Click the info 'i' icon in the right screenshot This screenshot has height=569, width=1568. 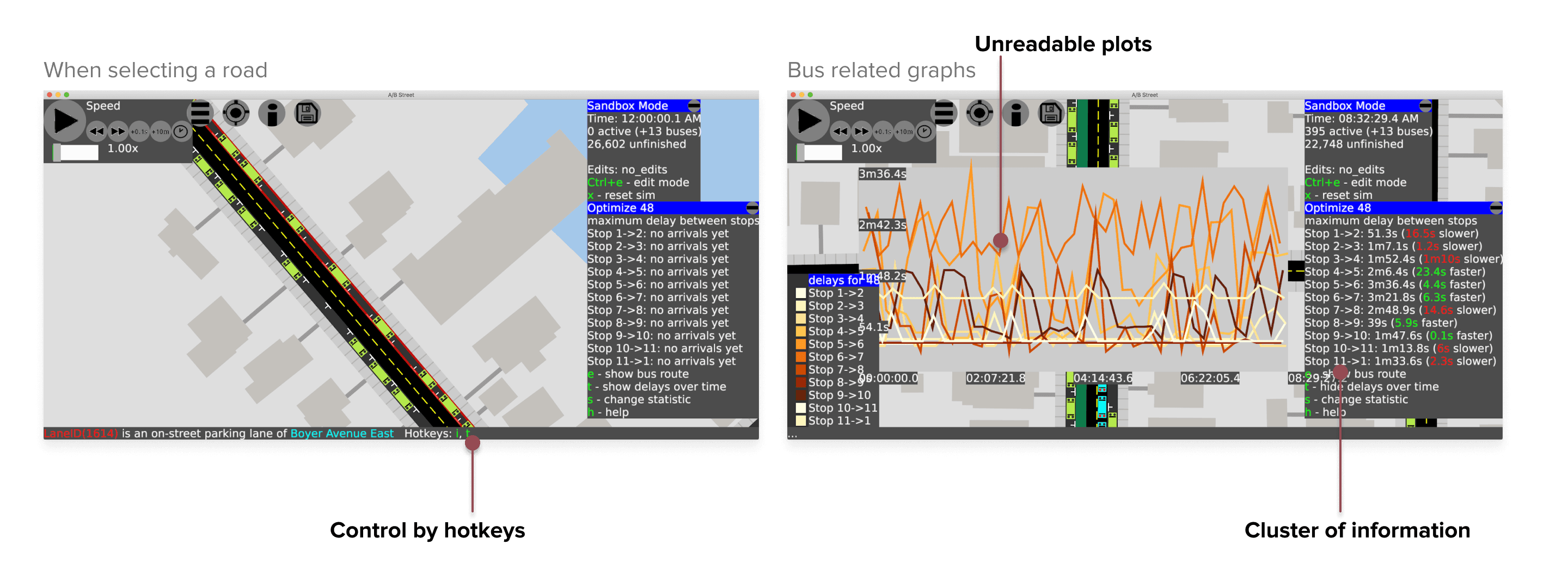pos(1016,113)
